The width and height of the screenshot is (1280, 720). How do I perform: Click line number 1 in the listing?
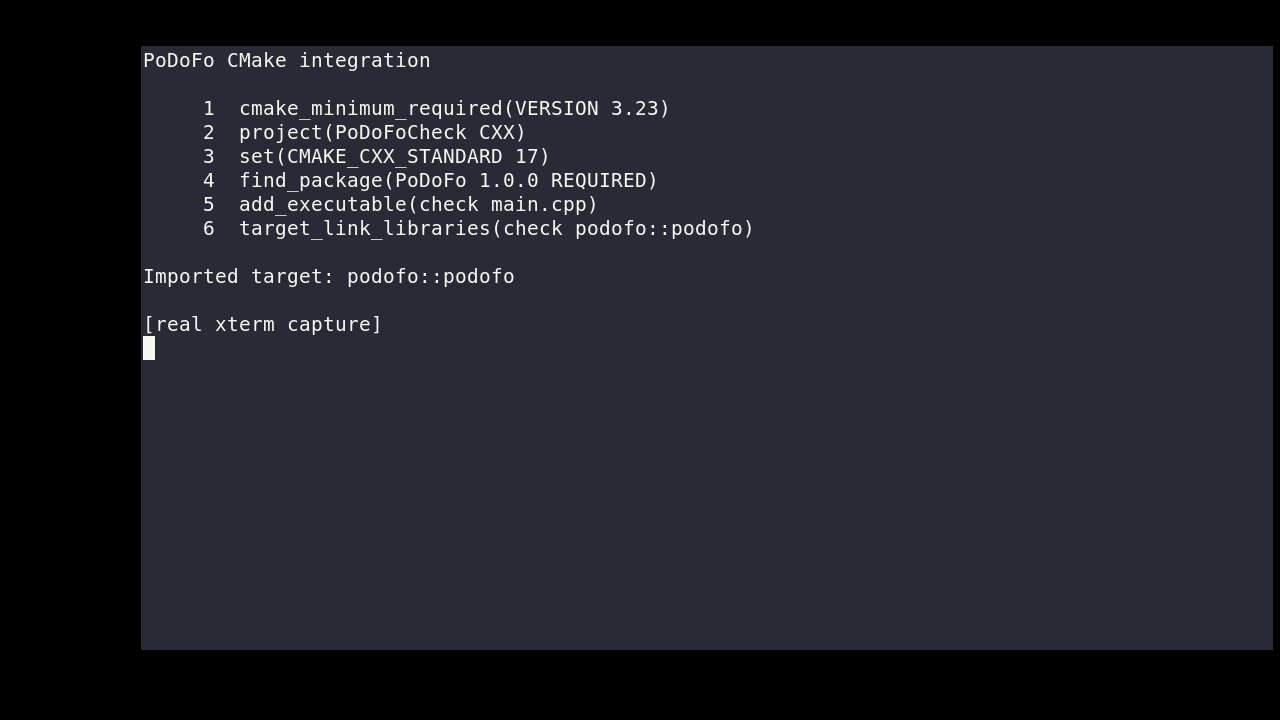209,109
